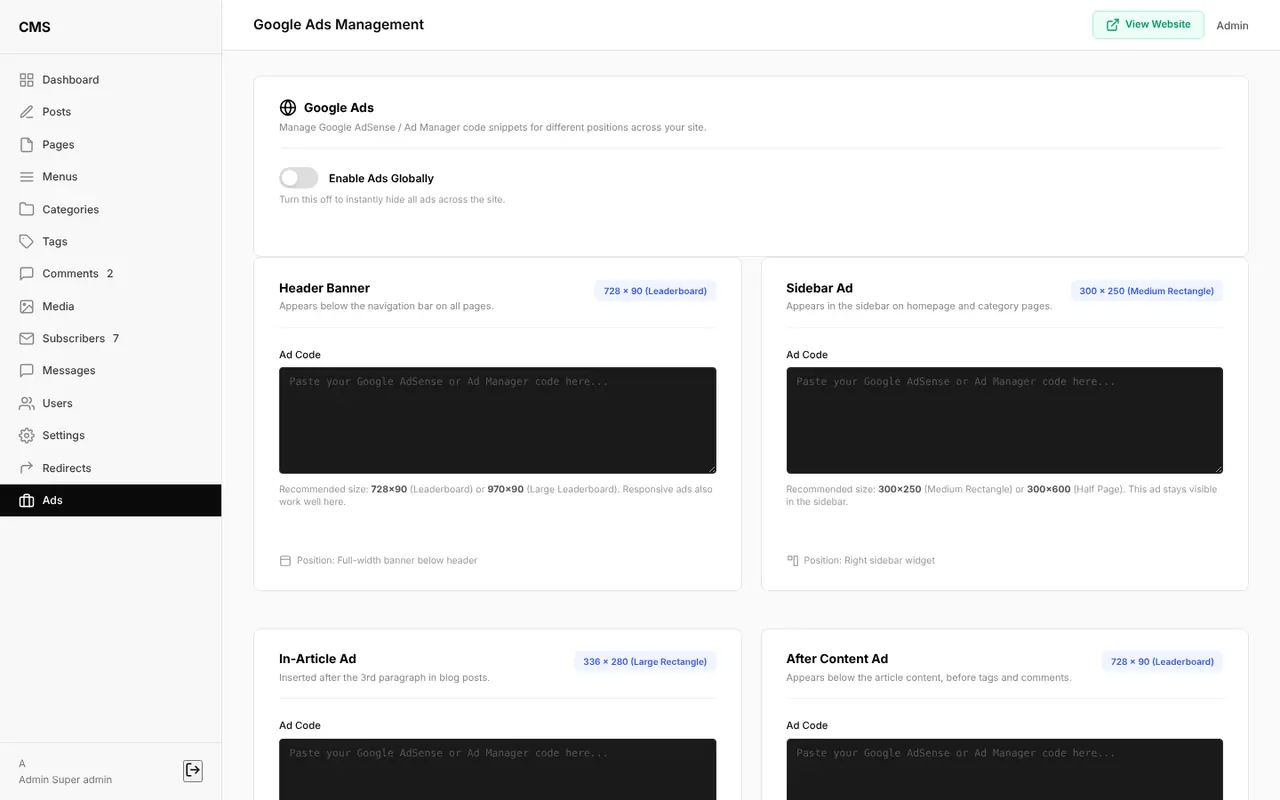Click the Messages chat icon
This screenshot has width=1280, height=800.
[26, 371]
